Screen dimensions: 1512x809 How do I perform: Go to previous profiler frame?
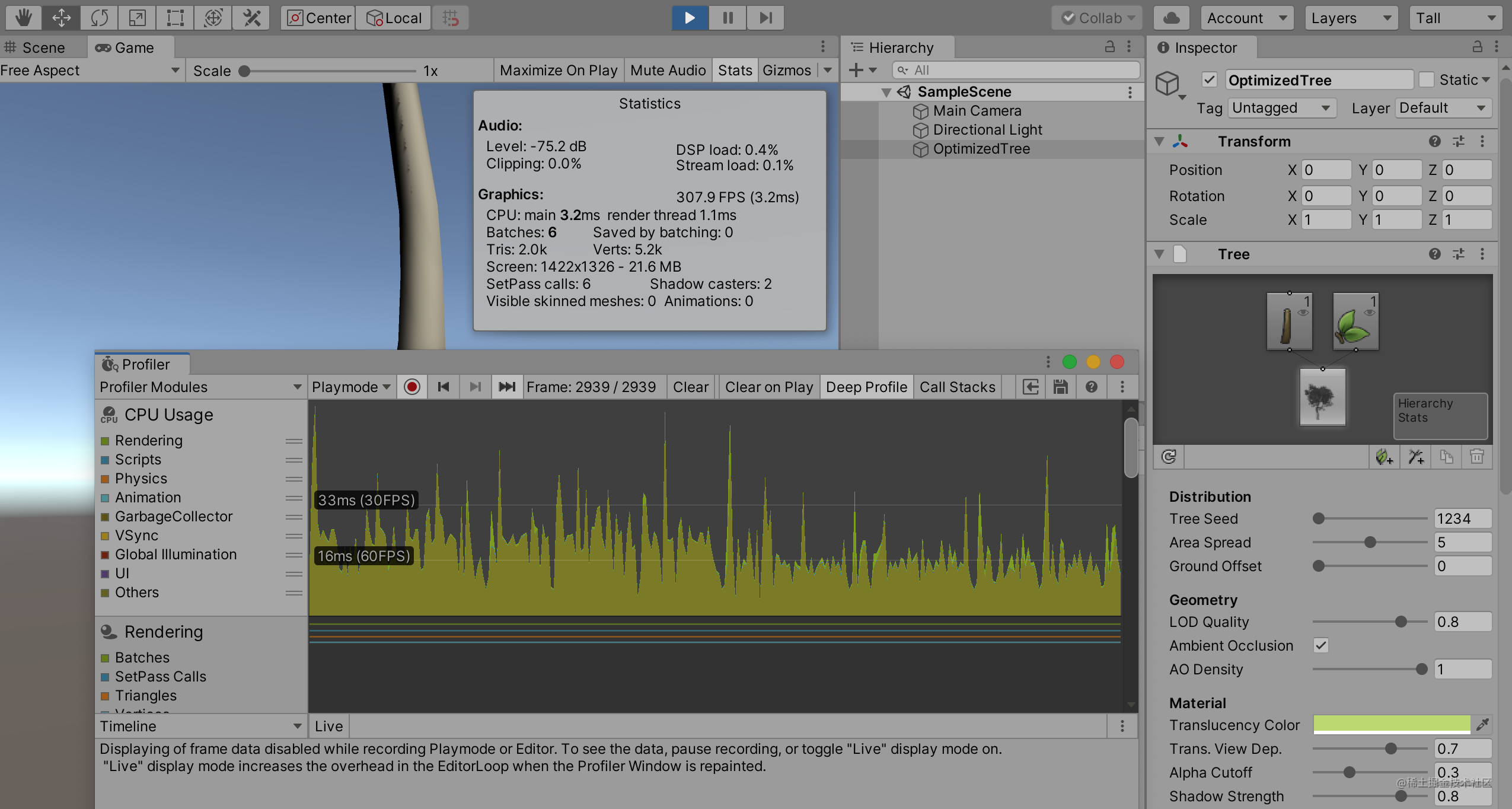click(x=443, y=387)
